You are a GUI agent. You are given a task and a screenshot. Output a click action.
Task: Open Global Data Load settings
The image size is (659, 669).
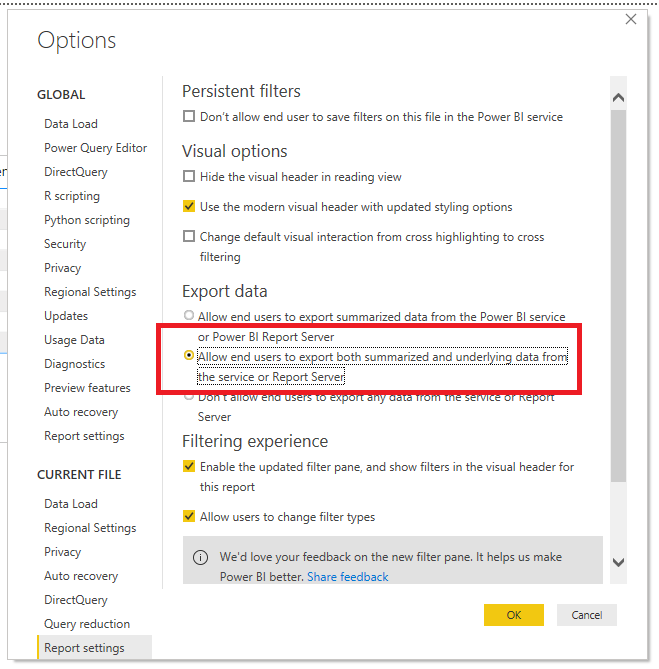click(71, 124)
